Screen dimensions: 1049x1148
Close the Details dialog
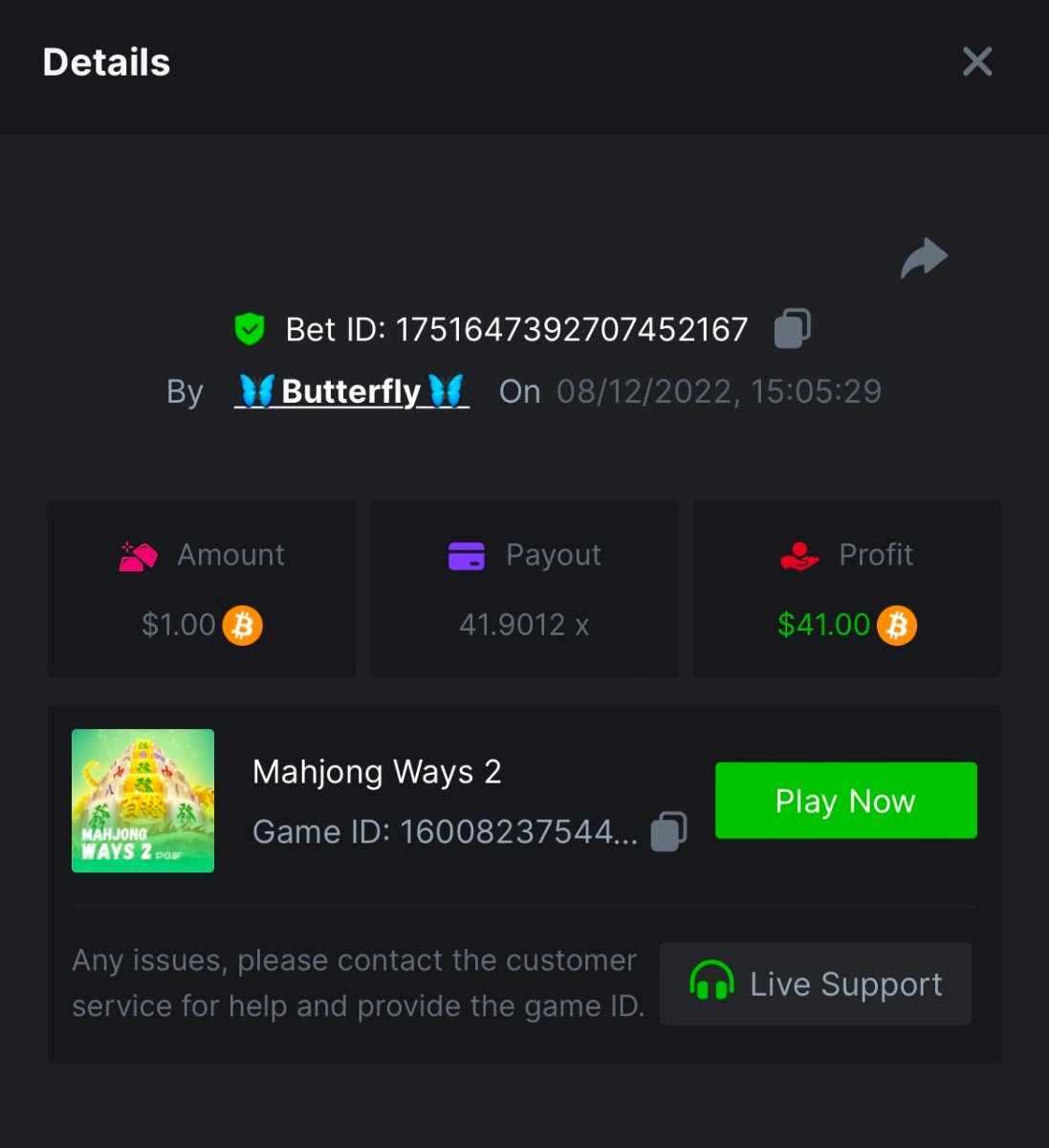(x=977, y=62)
